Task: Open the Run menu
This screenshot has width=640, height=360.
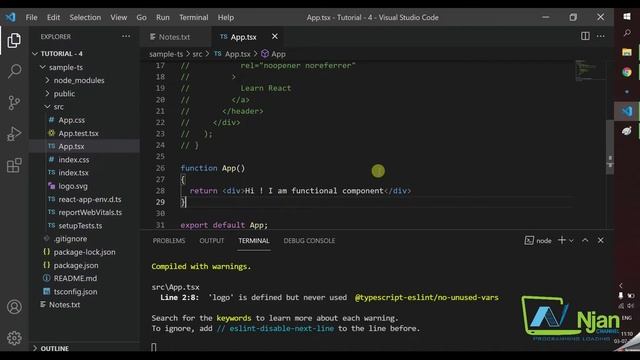Action: (x=162, y=17)
